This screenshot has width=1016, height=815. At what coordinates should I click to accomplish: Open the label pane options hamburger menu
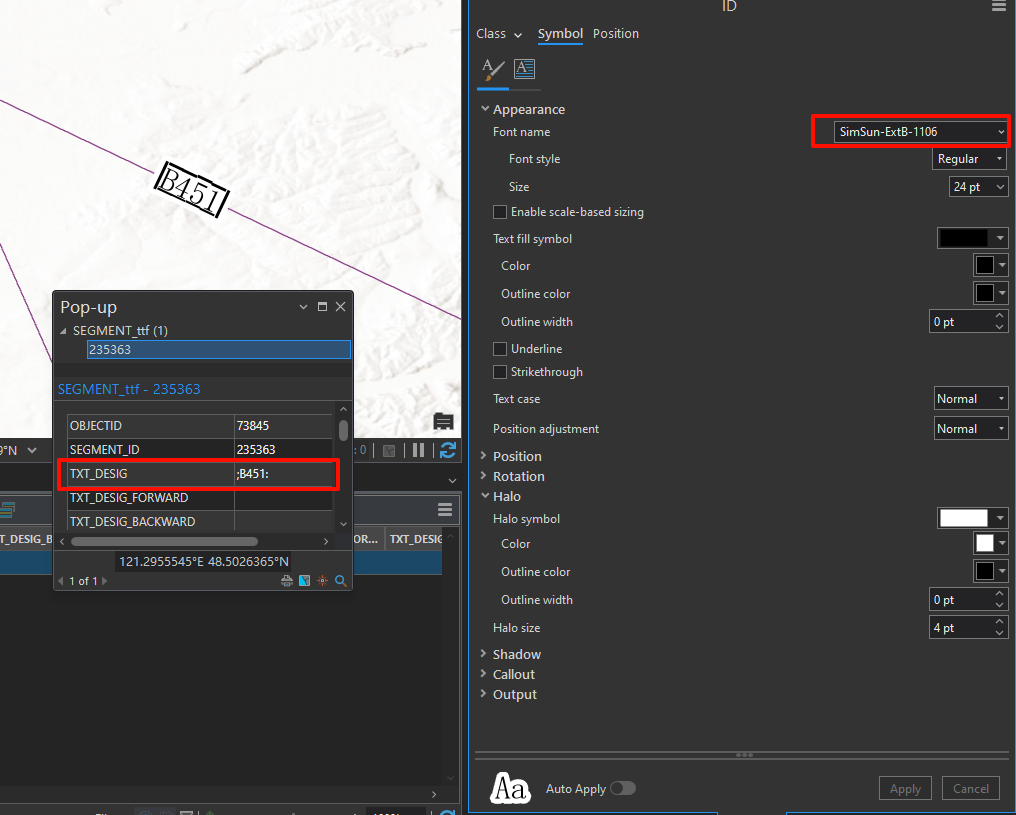(x=997, y=7)
